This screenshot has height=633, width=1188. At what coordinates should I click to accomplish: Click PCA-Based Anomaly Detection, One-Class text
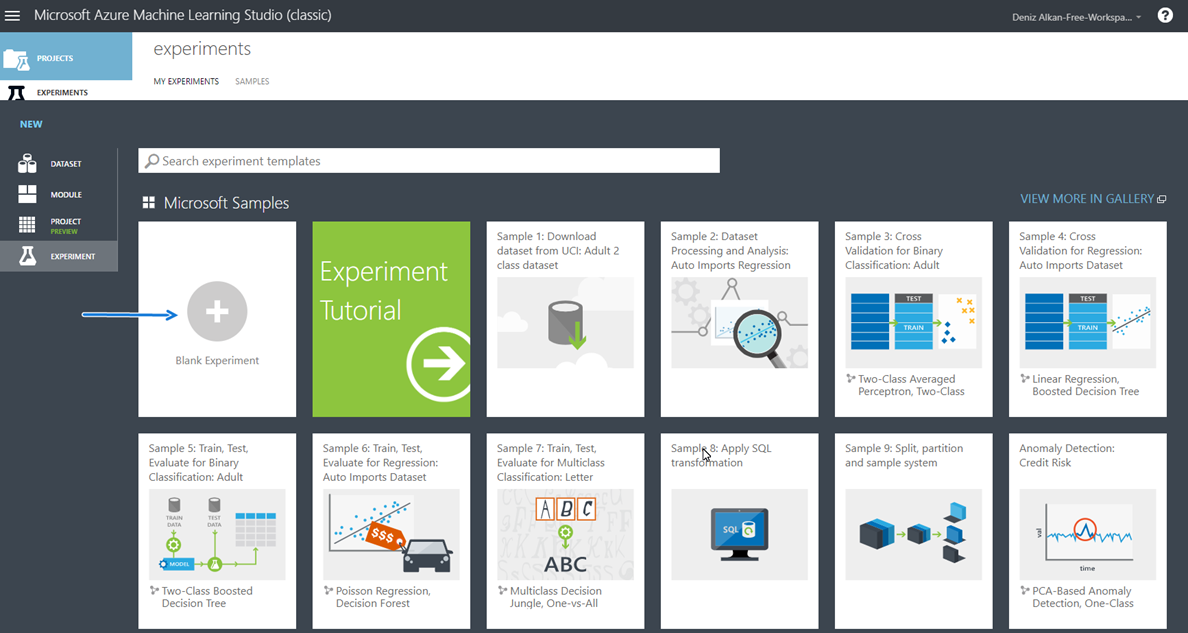[x=1083, y=597]
